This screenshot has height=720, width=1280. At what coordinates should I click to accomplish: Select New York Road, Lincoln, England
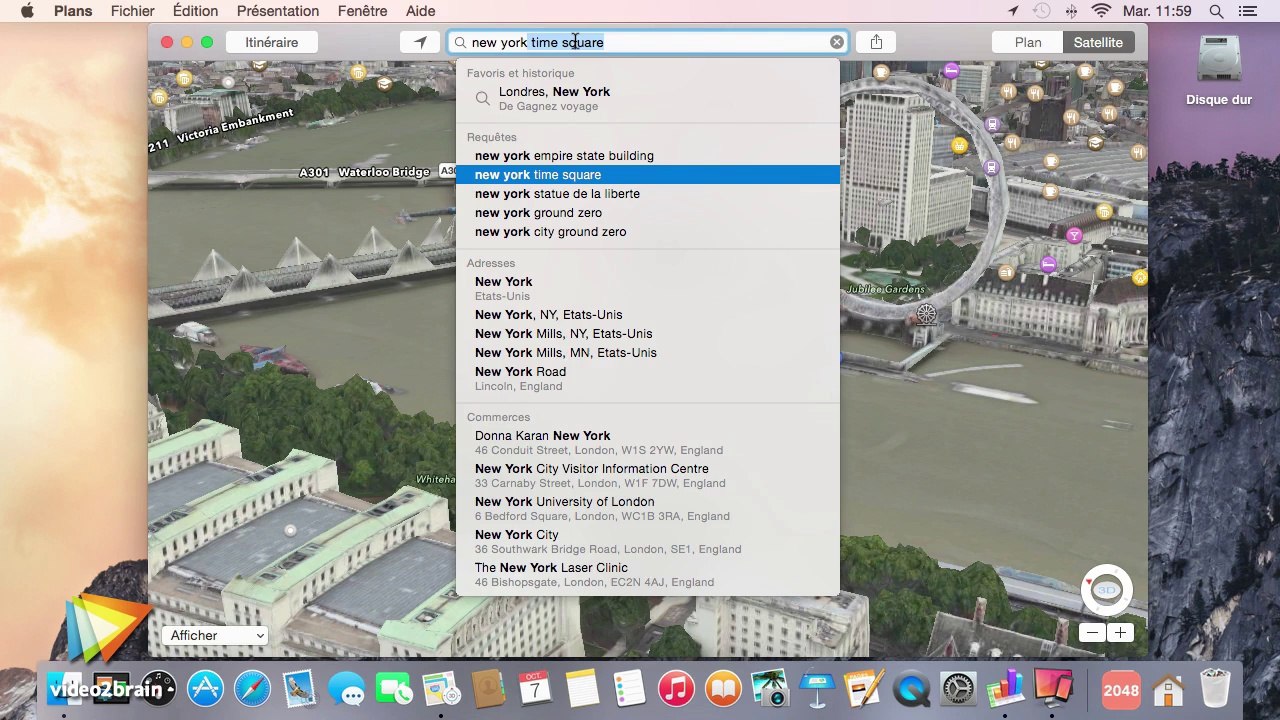coord(648,378)
